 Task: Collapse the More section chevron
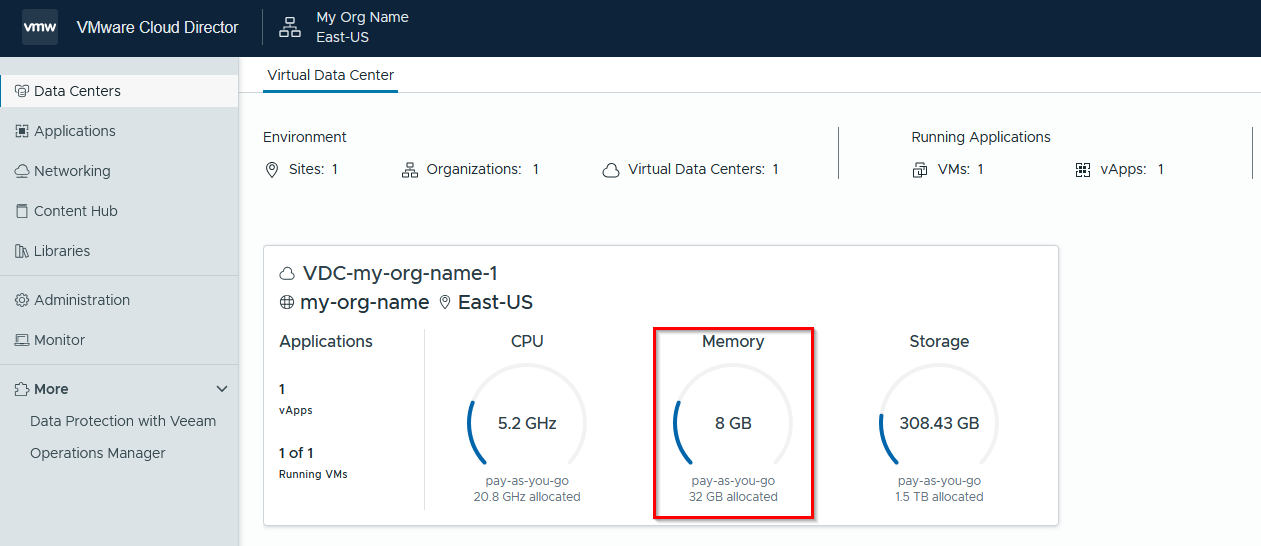[x=222, y=389]
